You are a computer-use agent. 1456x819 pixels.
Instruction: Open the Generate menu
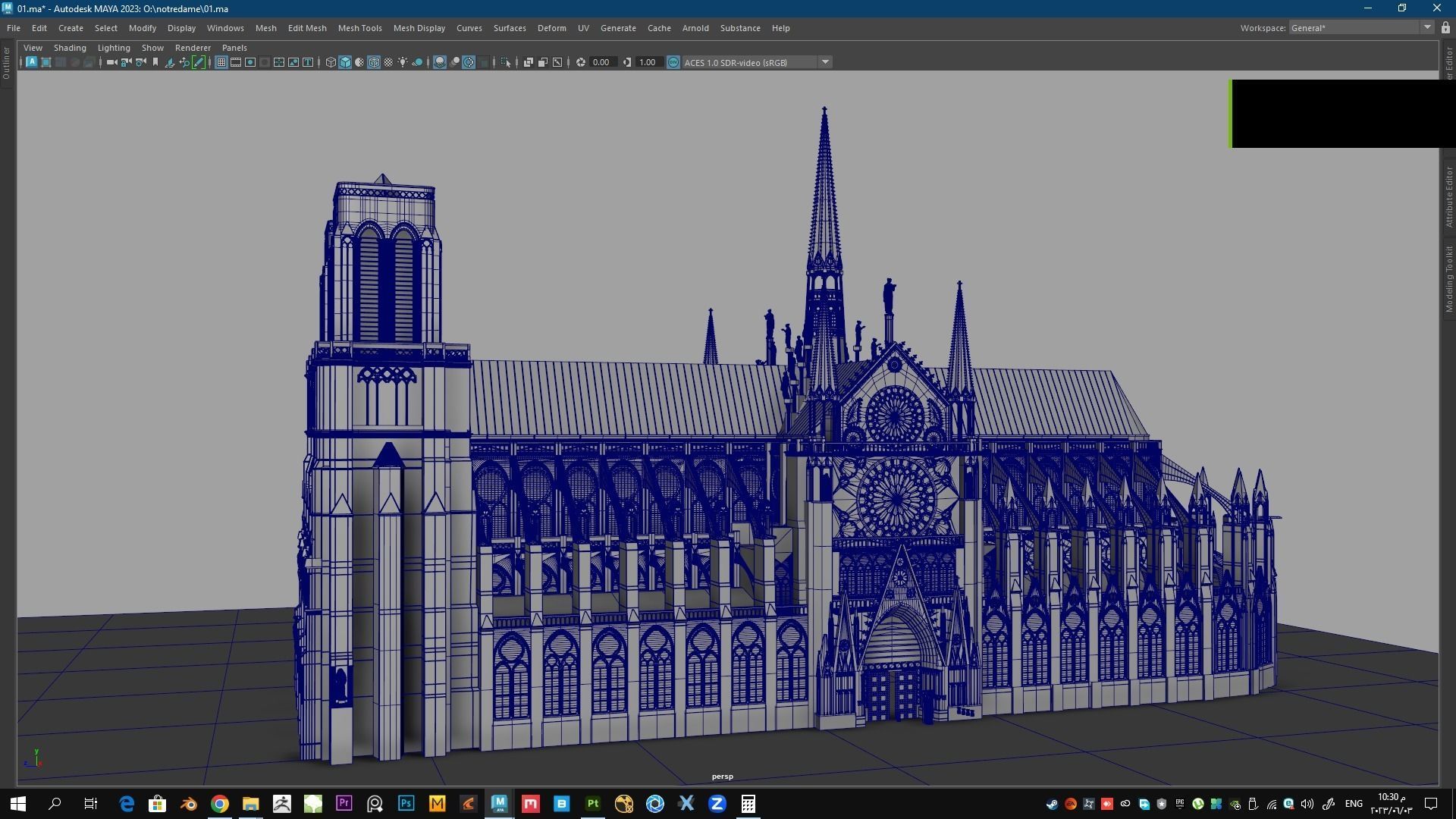pos(618,28)
